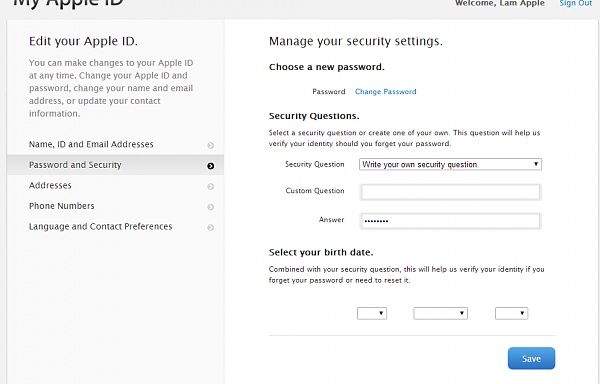Open the middle birth date dropdown
The image size is (600, 384).
point(440,313)
